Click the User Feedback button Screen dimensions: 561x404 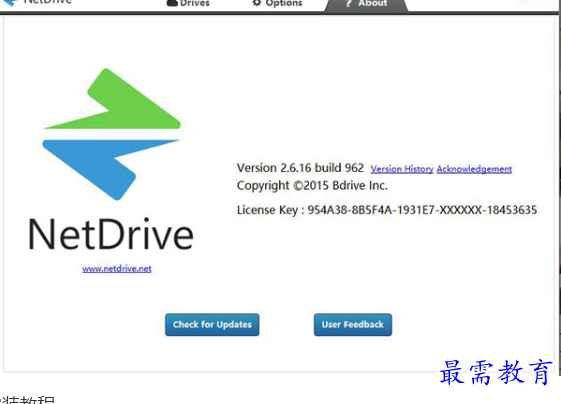point(353,325)
